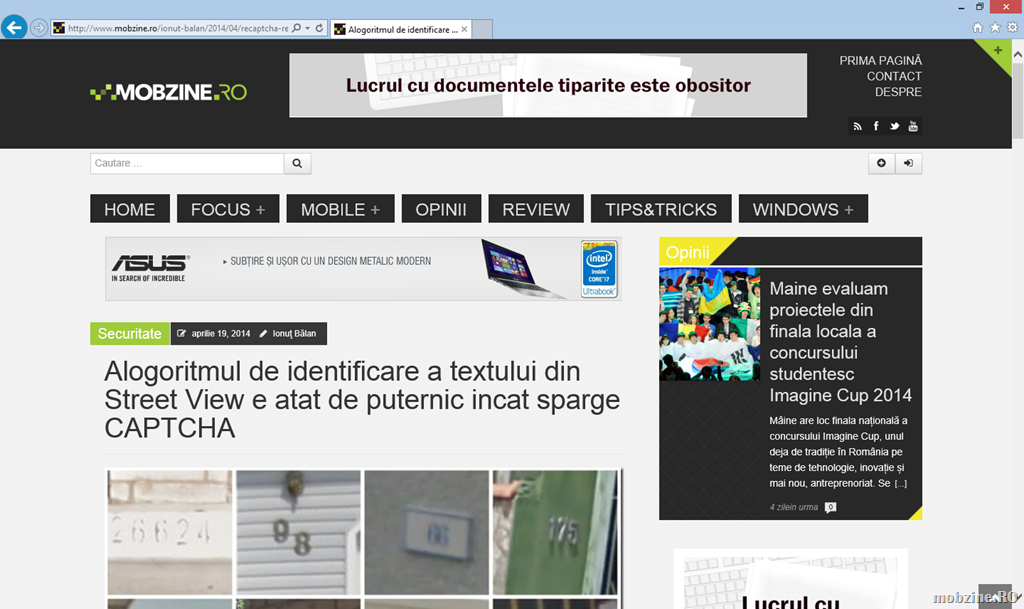The width and height of the screenshot is (1024, 609).
Task: Open the RSS feed icon in header
Action: [857, 126]
